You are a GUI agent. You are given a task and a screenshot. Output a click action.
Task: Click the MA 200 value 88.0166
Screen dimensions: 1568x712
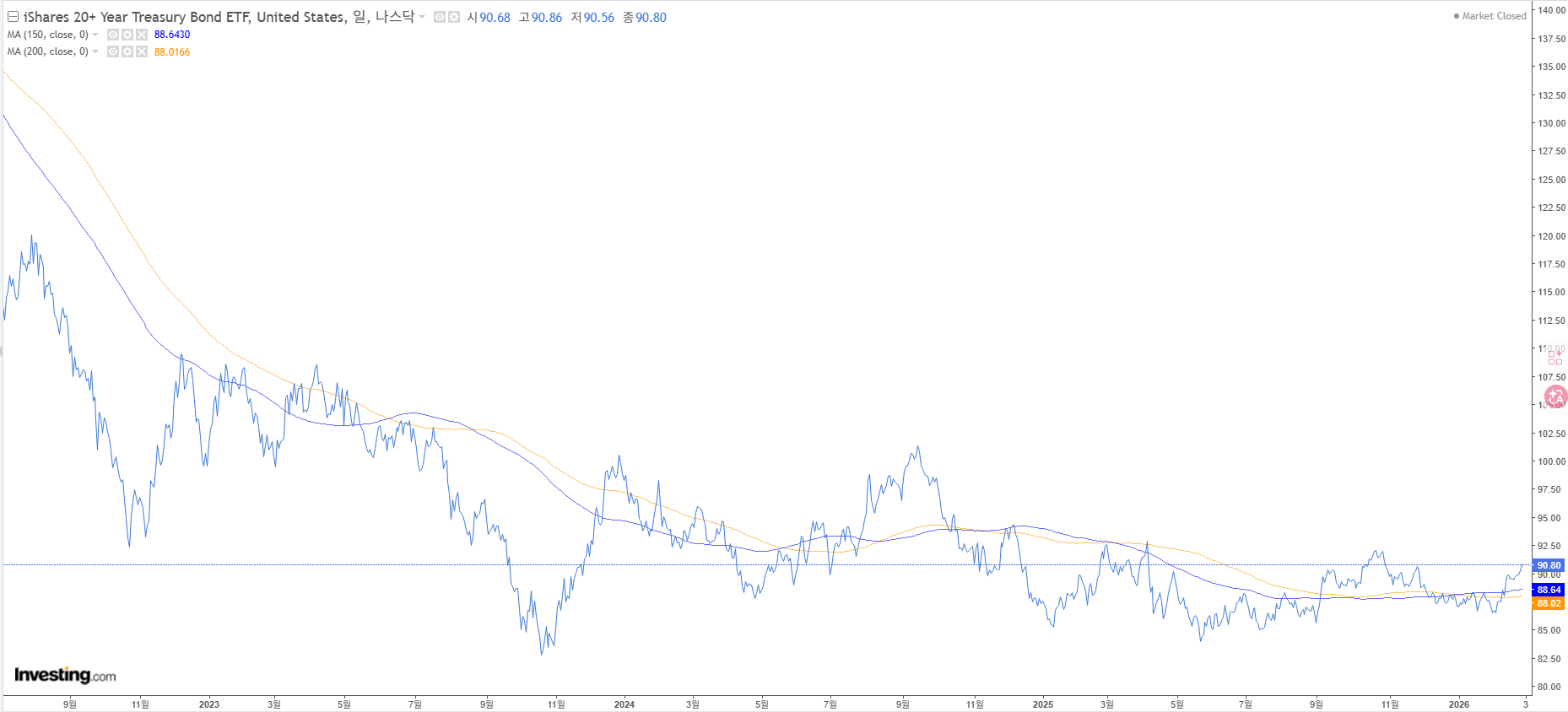(x=172, y=52)
